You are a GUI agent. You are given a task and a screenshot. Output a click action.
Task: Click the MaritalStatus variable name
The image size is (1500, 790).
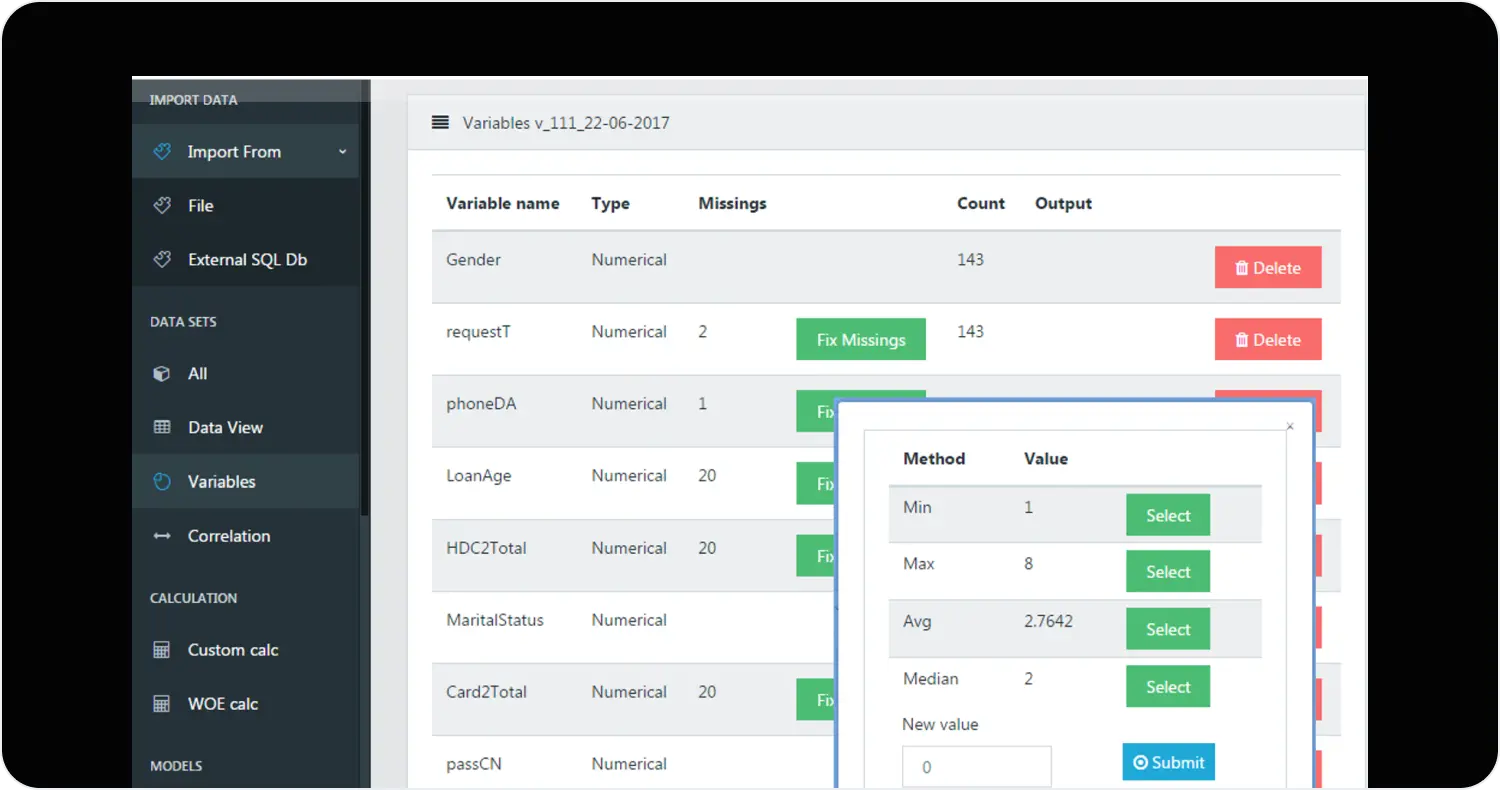click(x=495, y=619)
